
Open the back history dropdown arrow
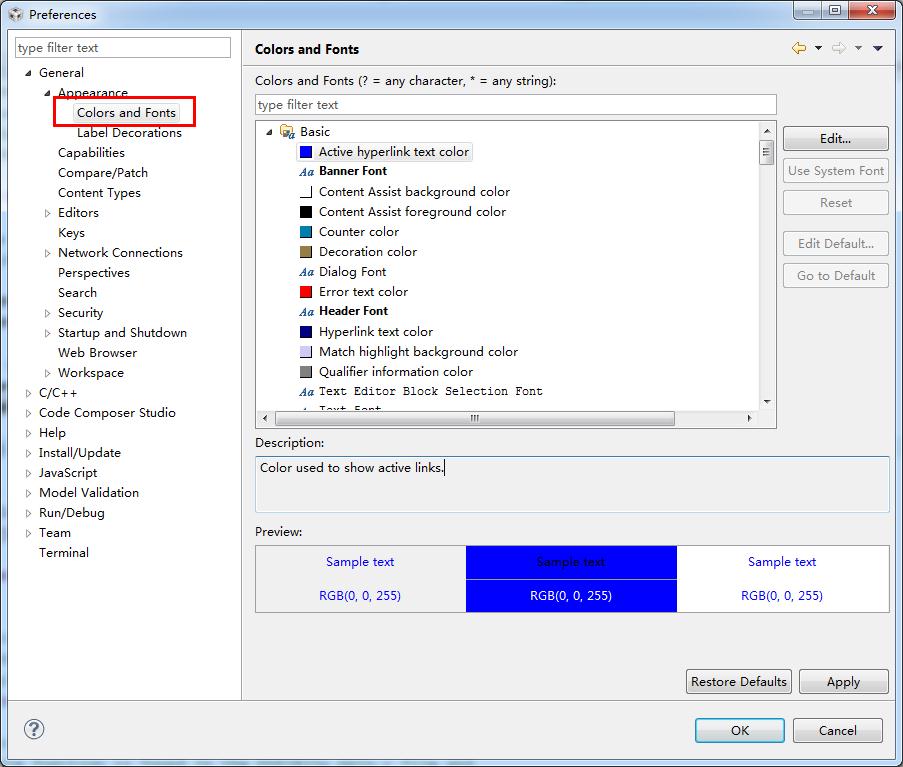pyautogui.click(x=818, y=48)
